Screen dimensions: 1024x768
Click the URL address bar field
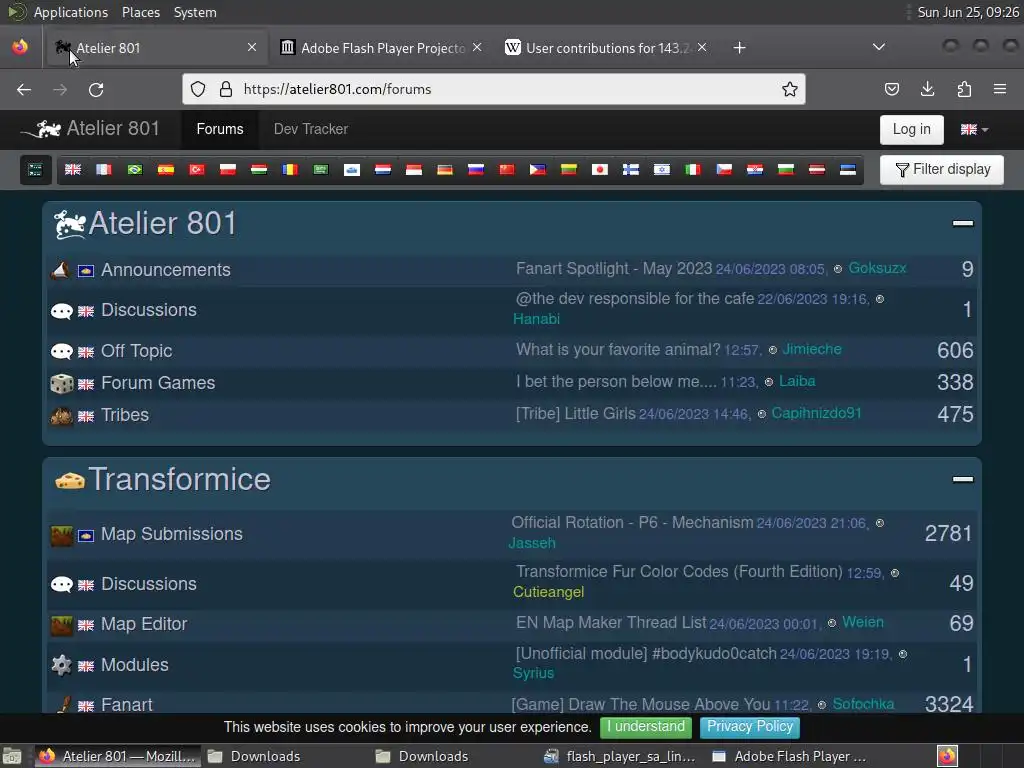click(x=494, y=89)
